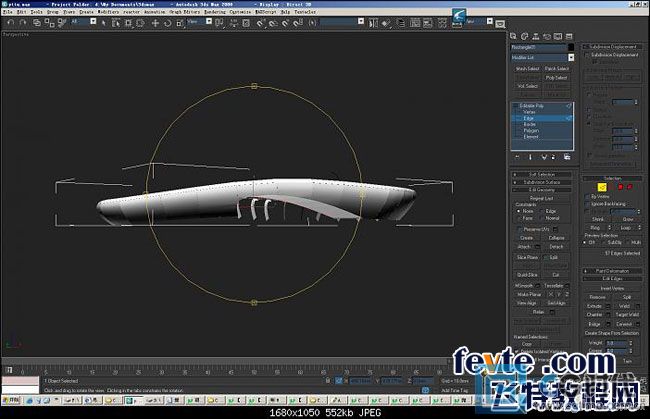Open the Customize menu
Screen dimensions: 650x419
(x=240, y=12)
